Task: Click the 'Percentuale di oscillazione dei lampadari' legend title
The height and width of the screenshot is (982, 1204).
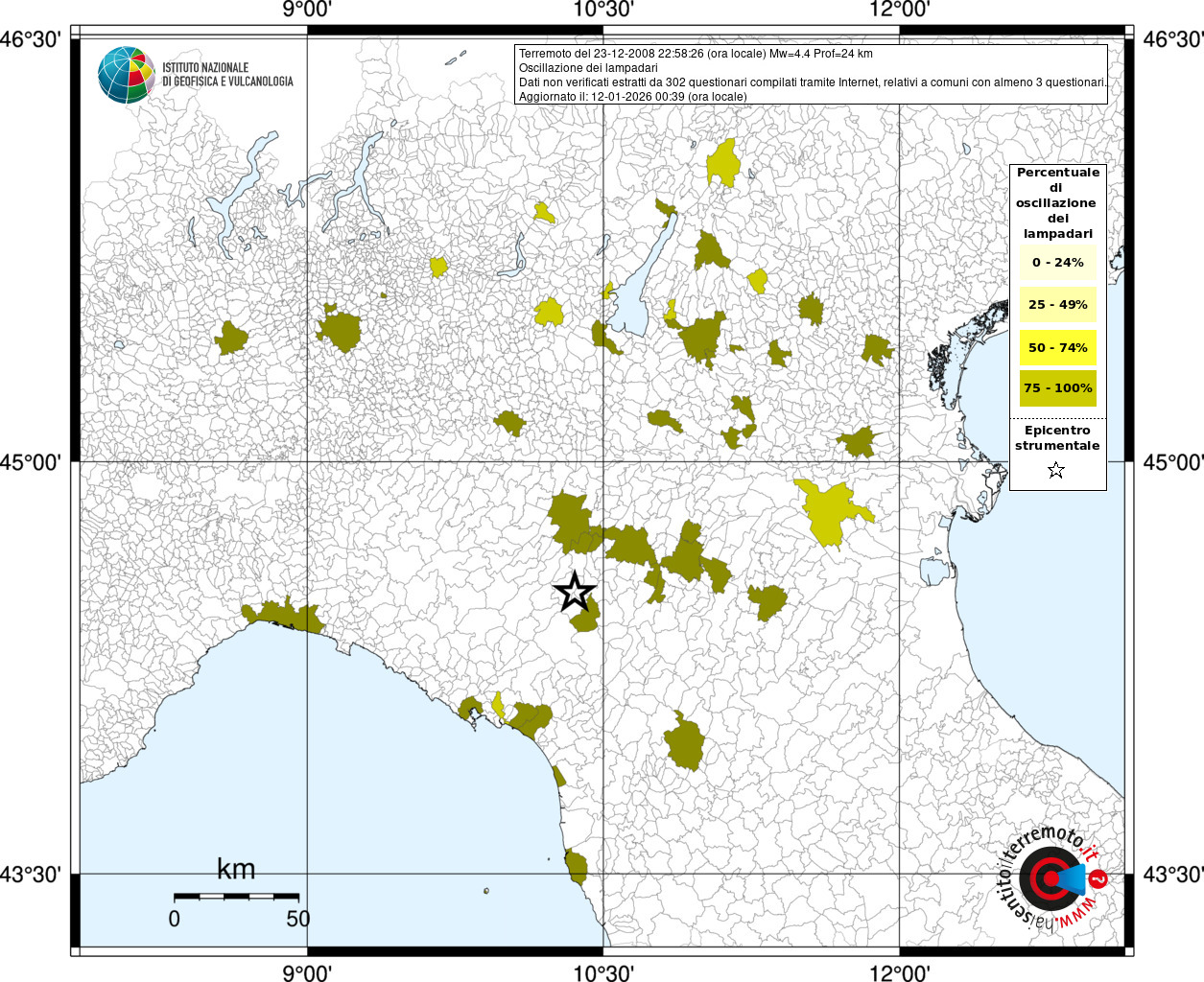Action: (1057, 203)
